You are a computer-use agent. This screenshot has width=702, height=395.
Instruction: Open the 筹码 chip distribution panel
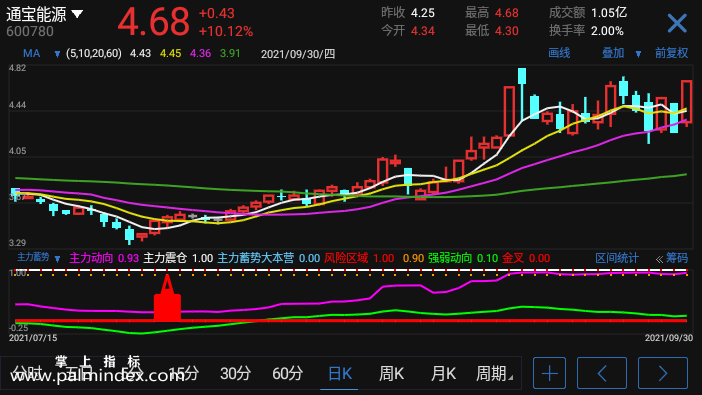coord(672,258)
